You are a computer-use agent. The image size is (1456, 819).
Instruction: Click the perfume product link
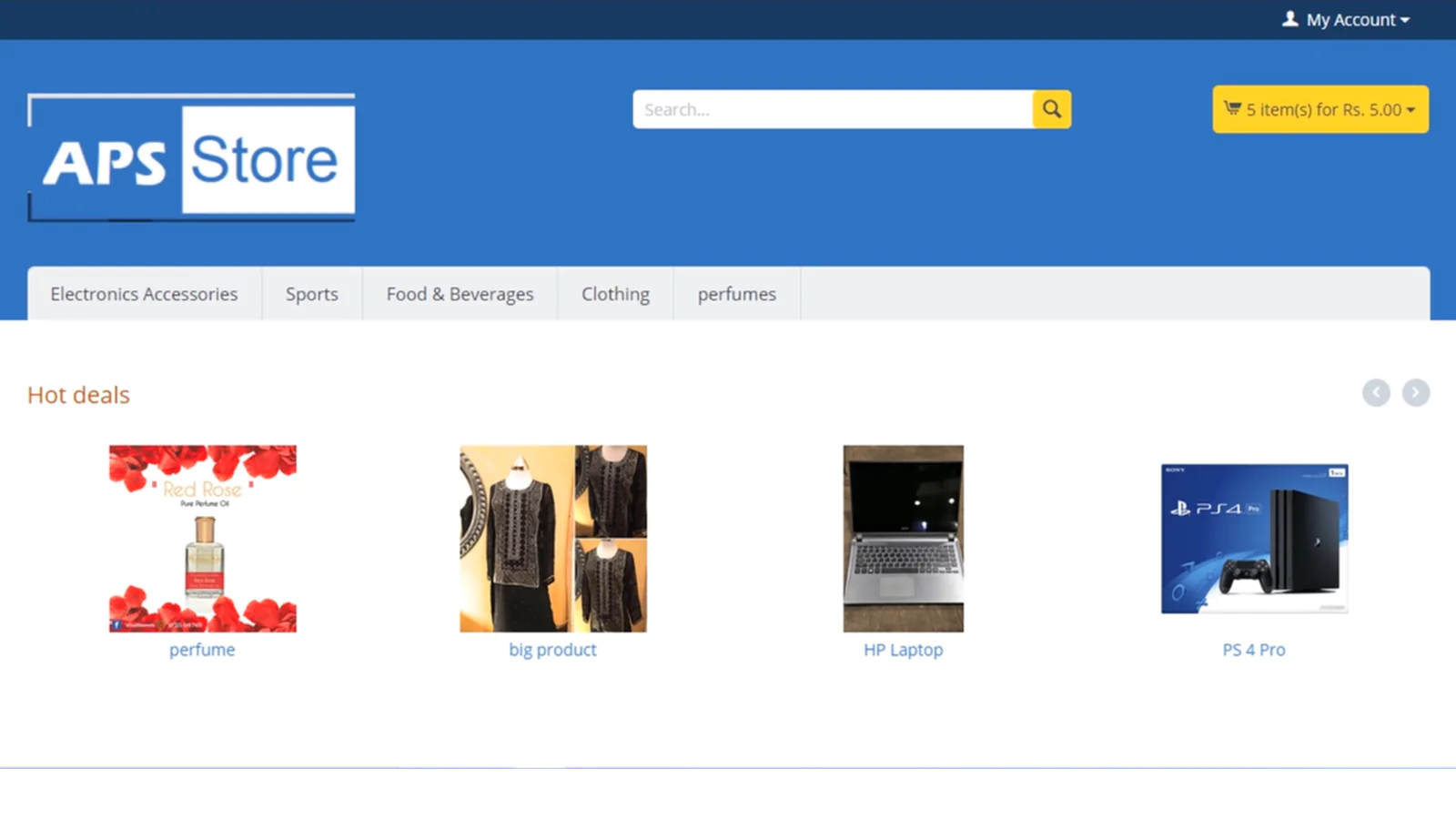[202, 650]
